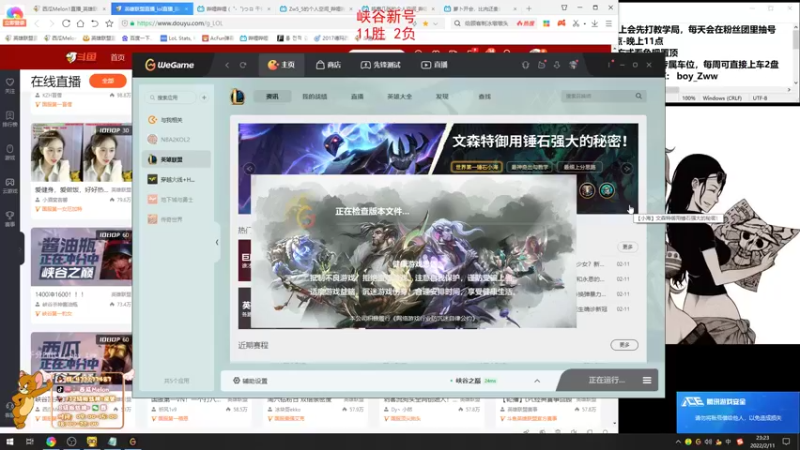Go back in the browser
Image resolution: width=800 pixels, height=450 pixels.
(x=36, y=23)
